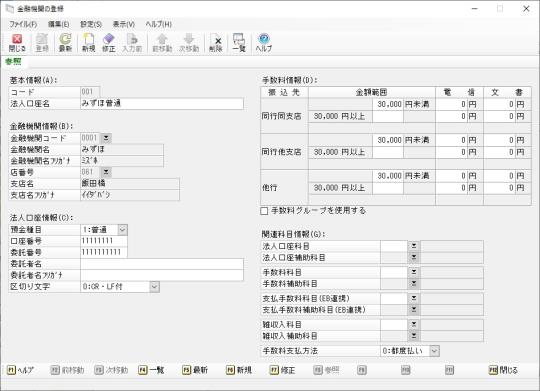Viewport: 540px width, 391px height.
Task: Enable 手数料グループを使用する checkbox
Action: pos(264,211)
